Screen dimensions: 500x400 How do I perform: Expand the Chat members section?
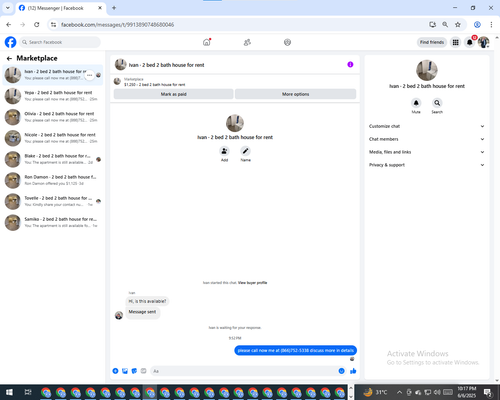[426, 139]
